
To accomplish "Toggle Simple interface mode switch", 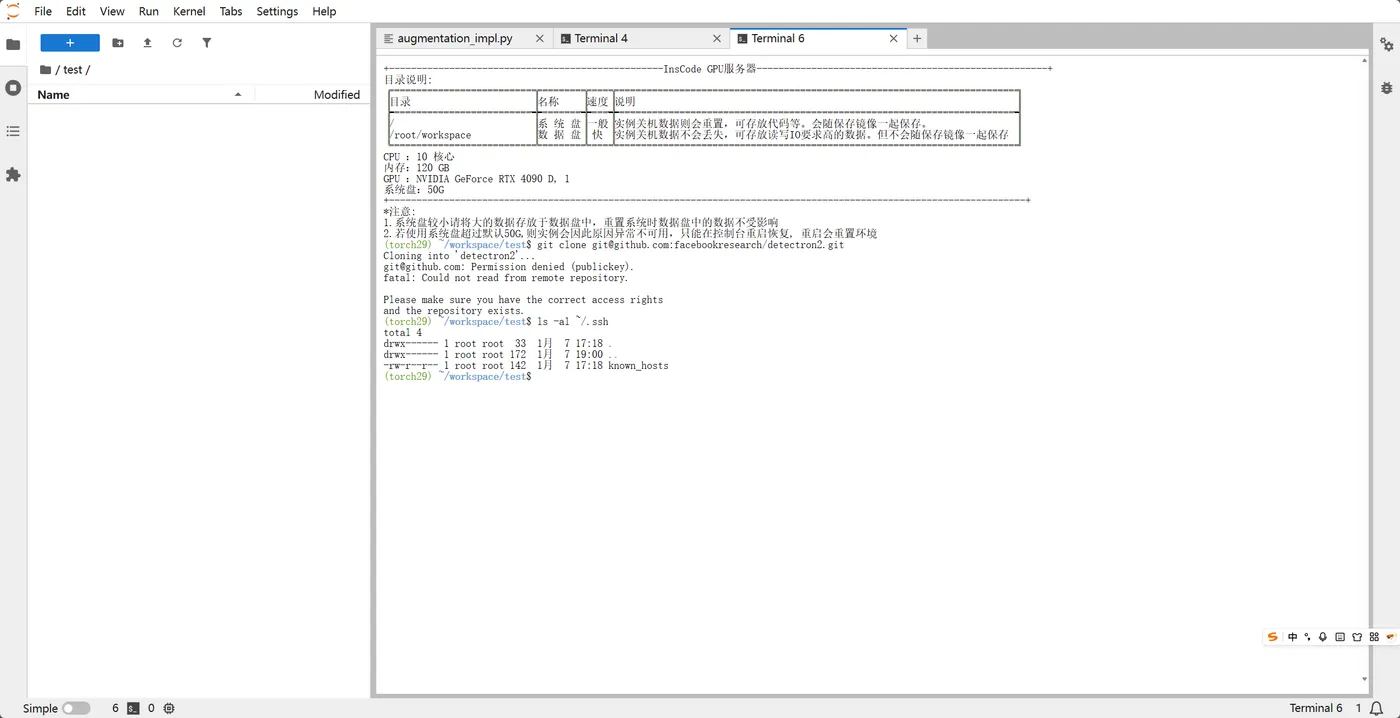I will click(x=76, y=708).
